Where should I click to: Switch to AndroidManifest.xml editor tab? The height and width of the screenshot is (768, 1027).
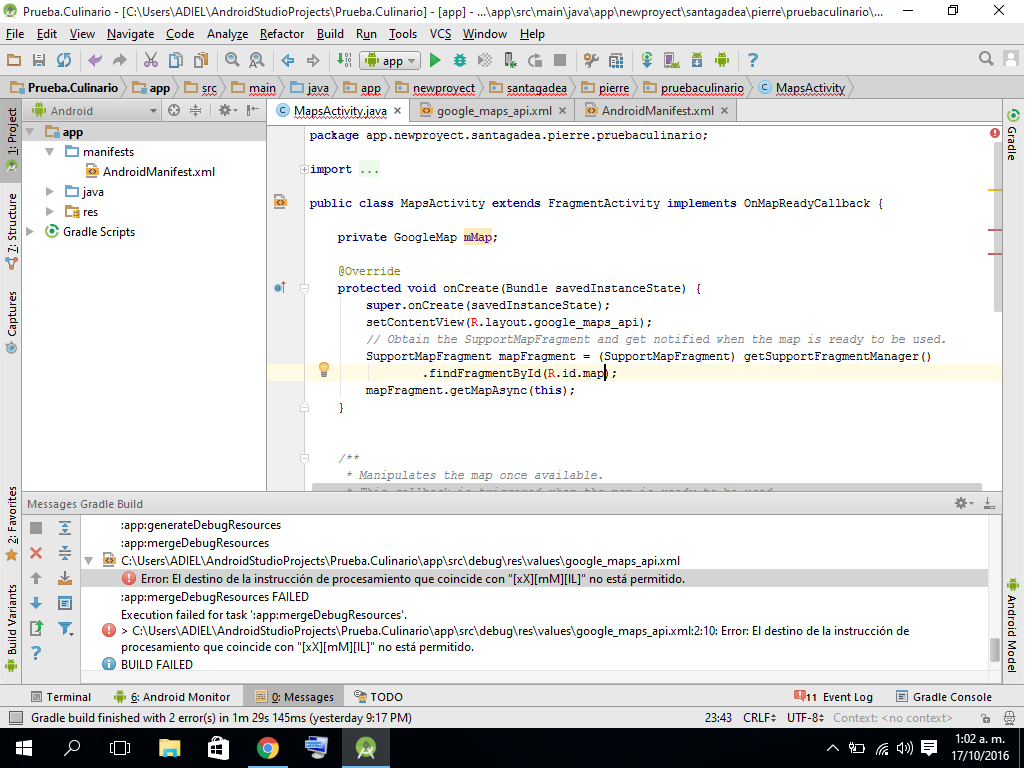click(657, 111)
